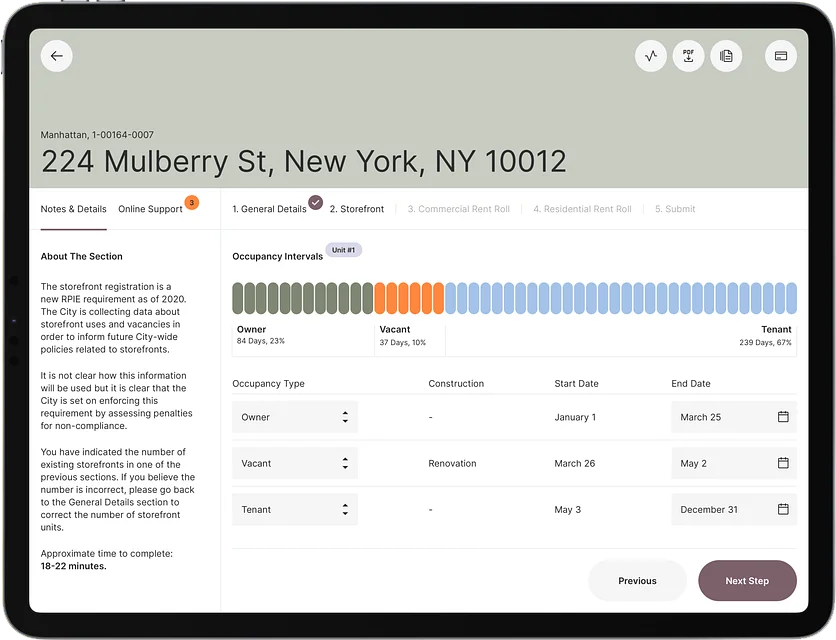Go to step 1 General Details

click(x=269, y=209)
